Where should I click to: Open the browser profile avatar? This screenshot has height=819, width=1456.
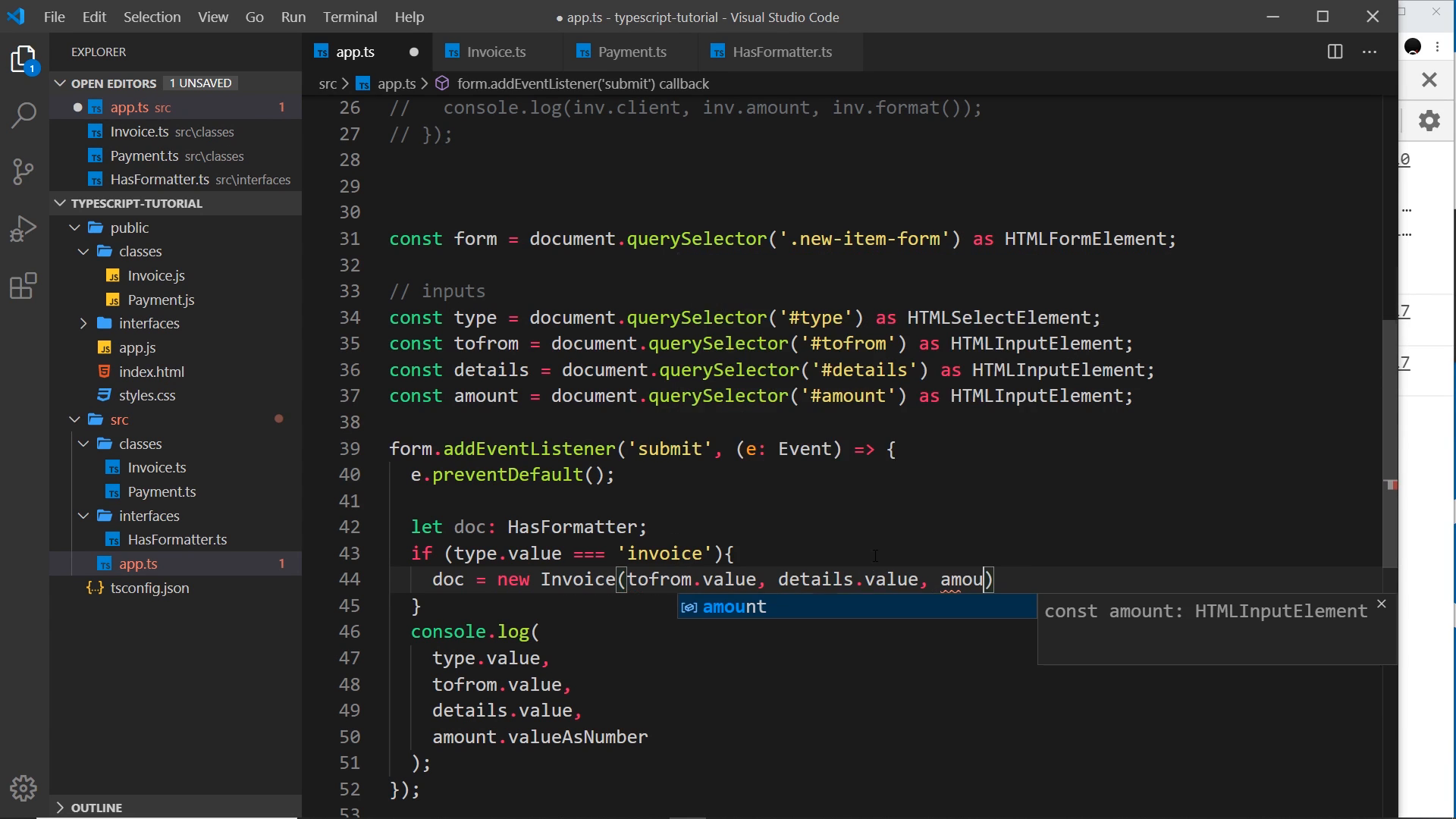click(1413, 47)
